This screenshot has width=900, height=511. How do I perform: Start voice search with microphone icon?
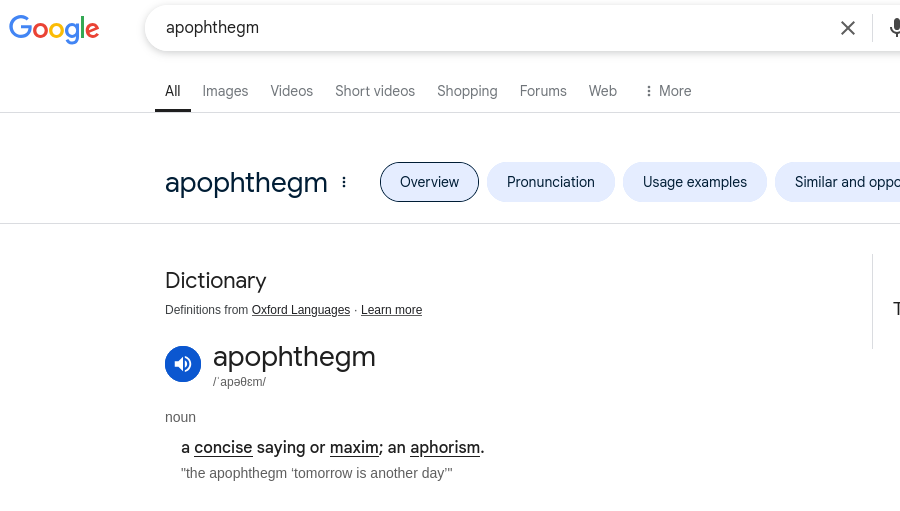[894, 28]
